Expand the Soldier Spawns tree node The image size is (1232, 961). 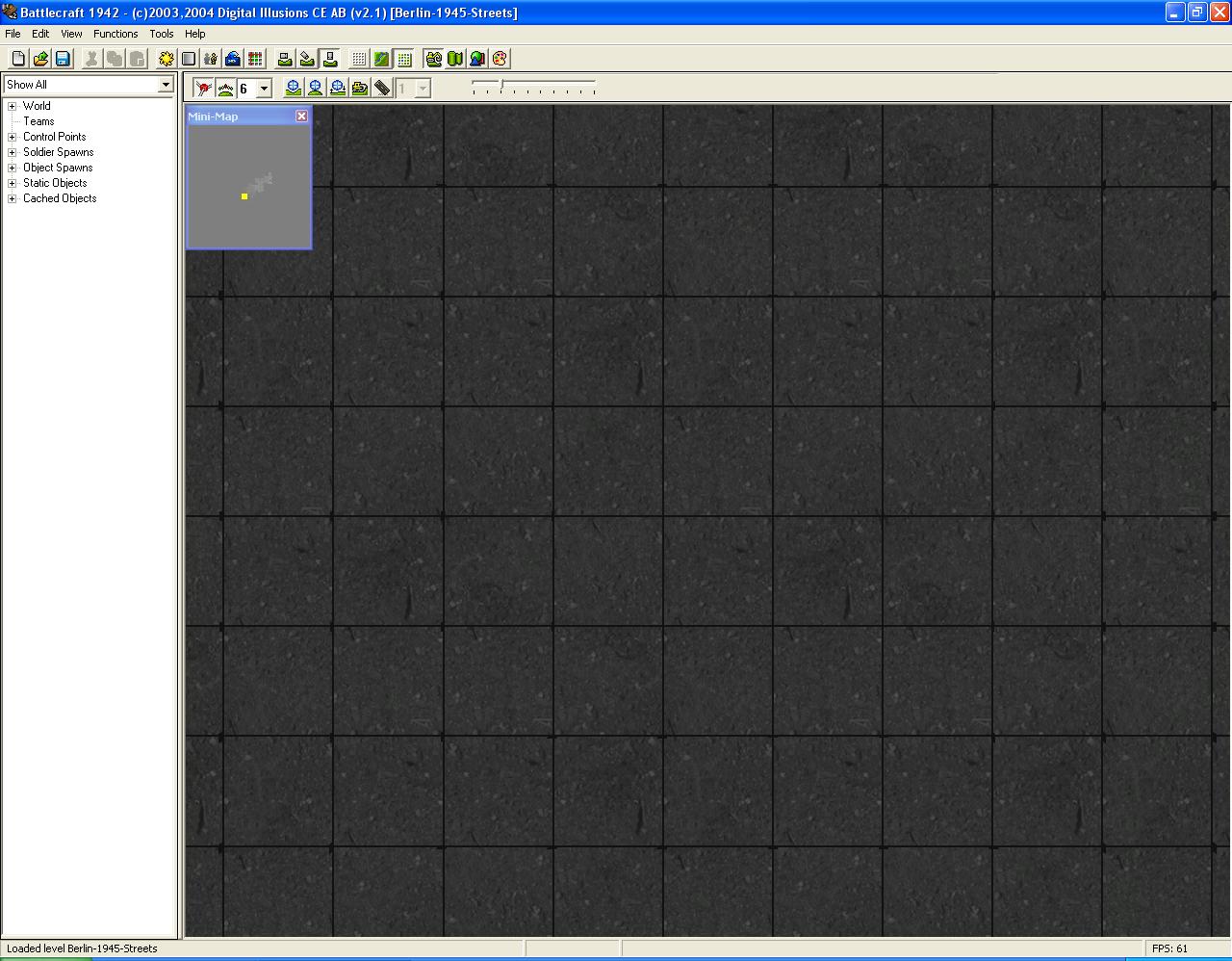(x=13, y=152)
